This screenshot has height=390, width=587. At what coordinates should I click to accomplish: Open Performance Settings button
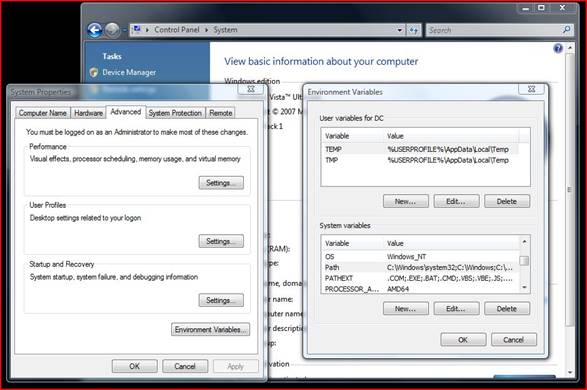coord(221,183)
